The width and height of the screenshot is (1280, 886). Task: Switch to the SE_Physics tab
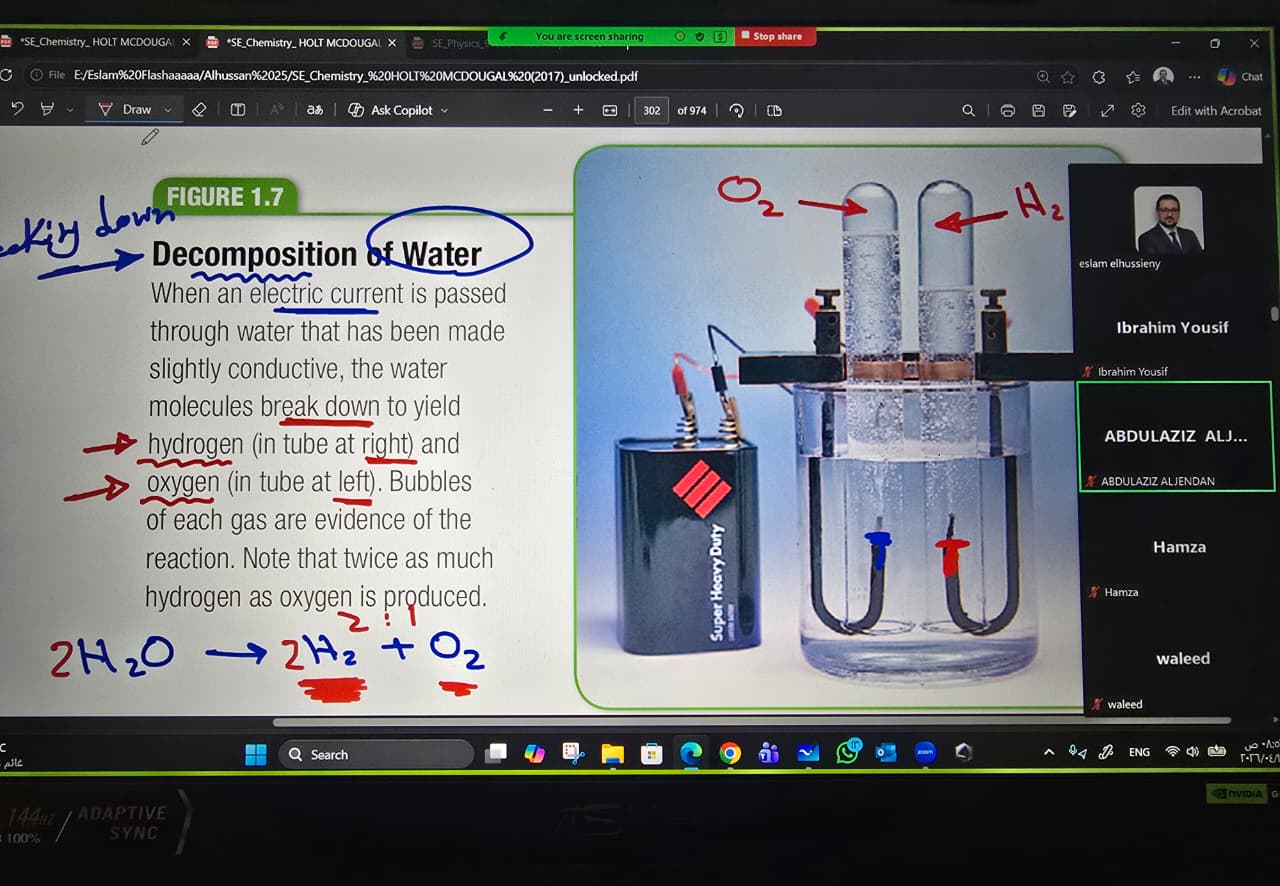(x=455, y=43)
